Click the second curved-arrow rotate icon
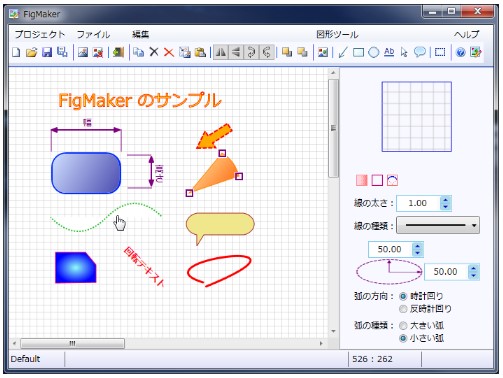The width and height of the screenshot is (503, 378). pyautogui.click(x=267, y=52)
